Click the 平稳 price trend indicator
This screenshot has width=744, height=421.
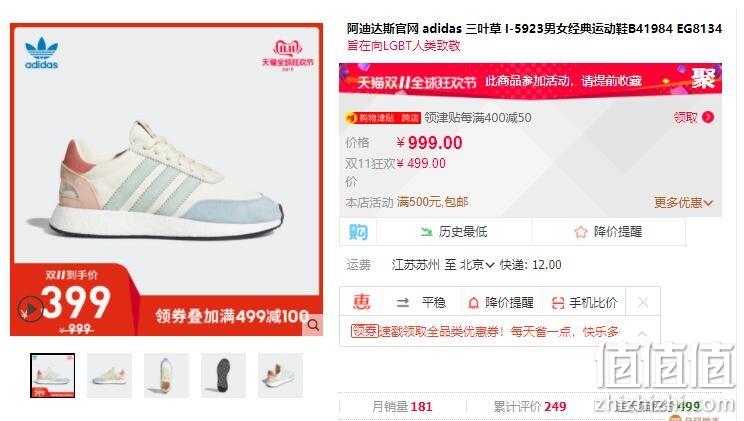(x=421, y=302)
